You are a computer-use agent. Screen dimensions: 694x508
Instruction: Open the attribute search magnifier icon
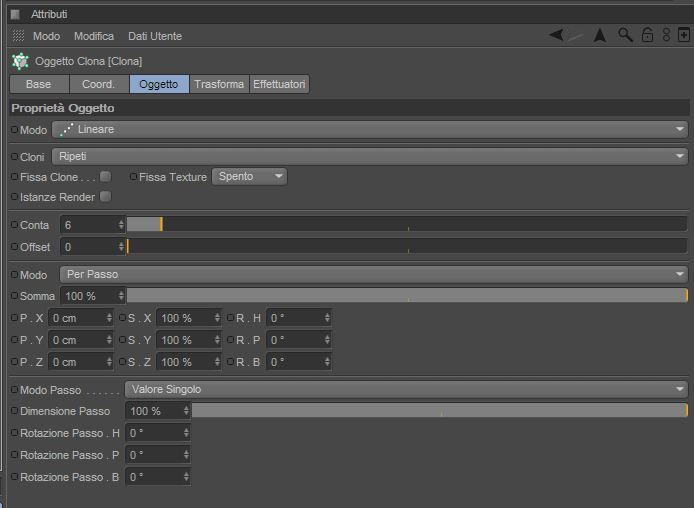point(625,35)
